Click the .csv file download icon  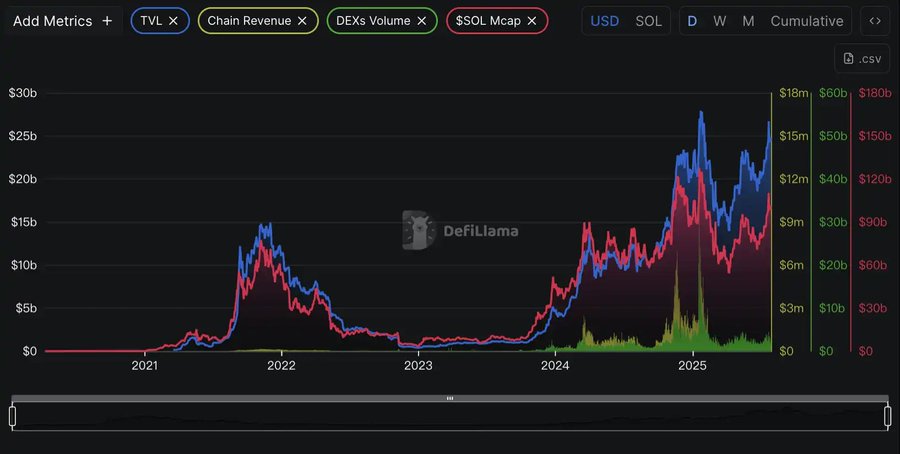(x=849, y=59)
